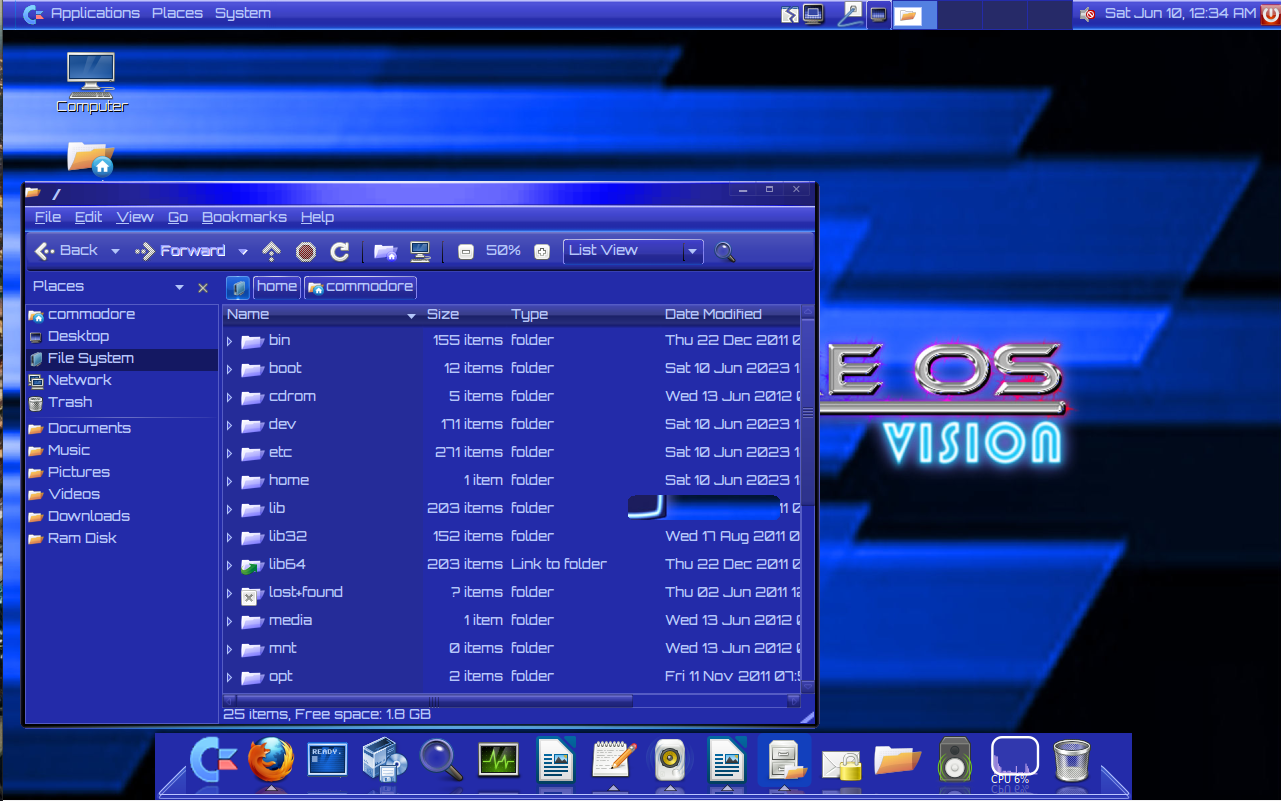Click the Computer toolbar icon
Screen dimensions: 1281x801
click(420, 251)
